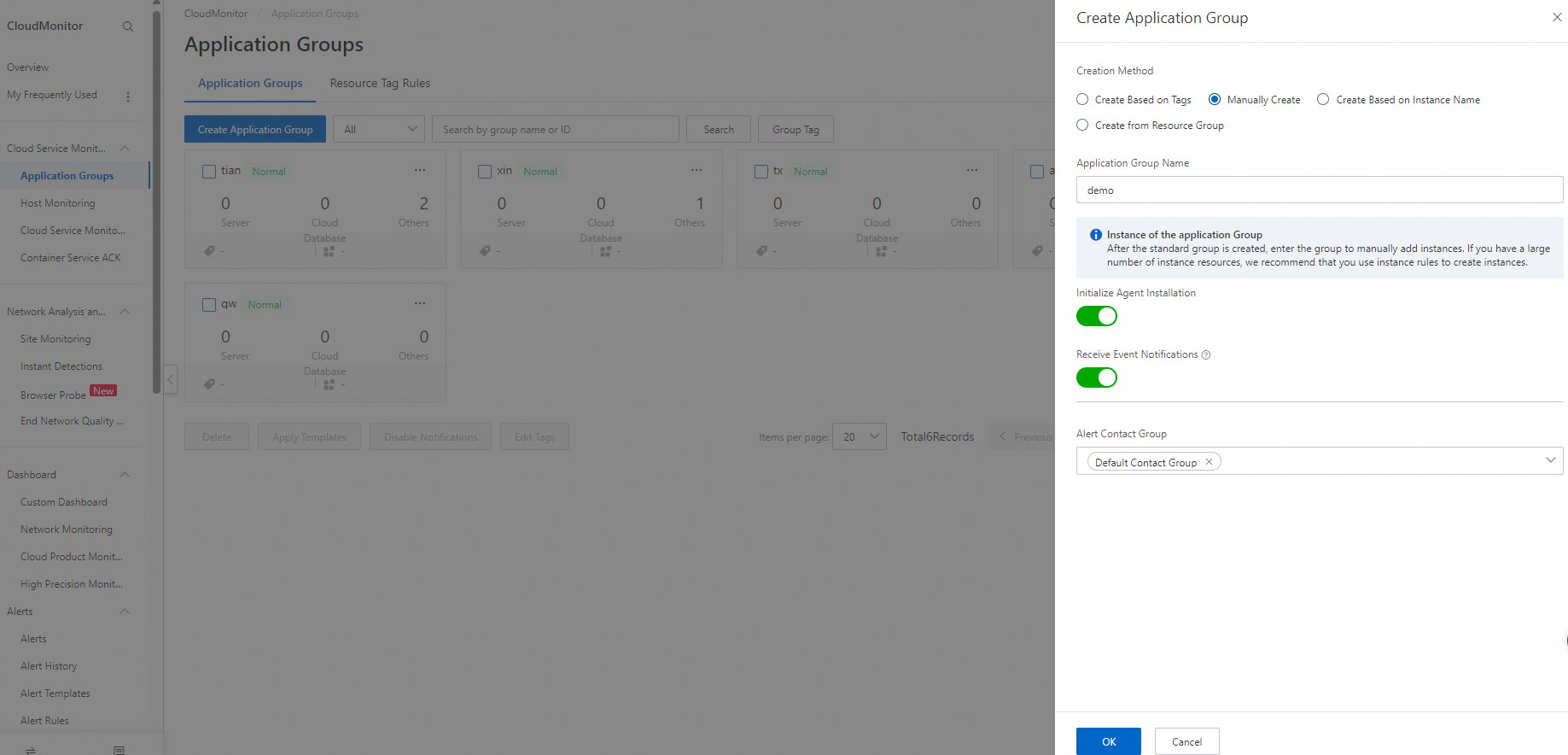Click the grid icon on tian card

[x=329, y=252]
